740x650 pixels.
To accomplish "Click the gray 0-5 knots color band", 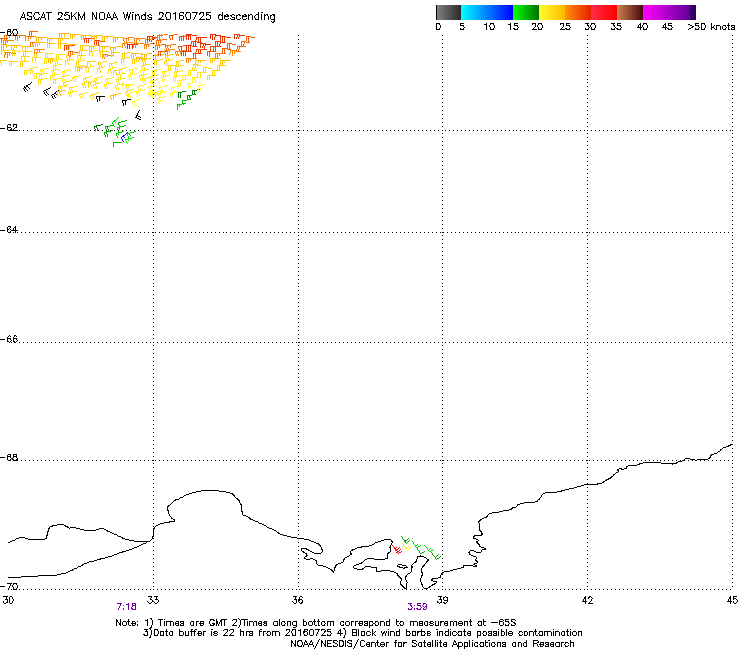I will pos(448,12).
